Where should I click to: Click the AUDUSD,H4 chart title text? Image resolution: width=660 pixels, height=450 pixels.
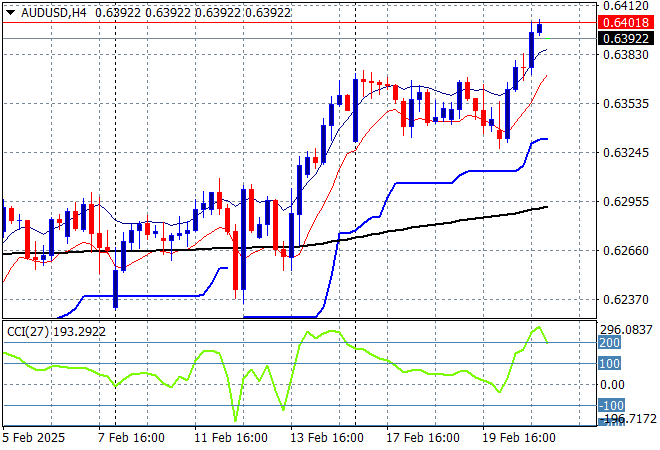tap(53, 13)
